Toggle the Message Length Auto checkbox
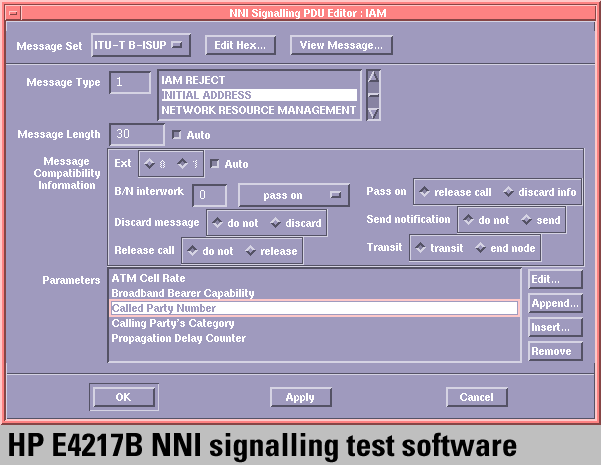This screenshot has width=601, height=465. [176, 135]
